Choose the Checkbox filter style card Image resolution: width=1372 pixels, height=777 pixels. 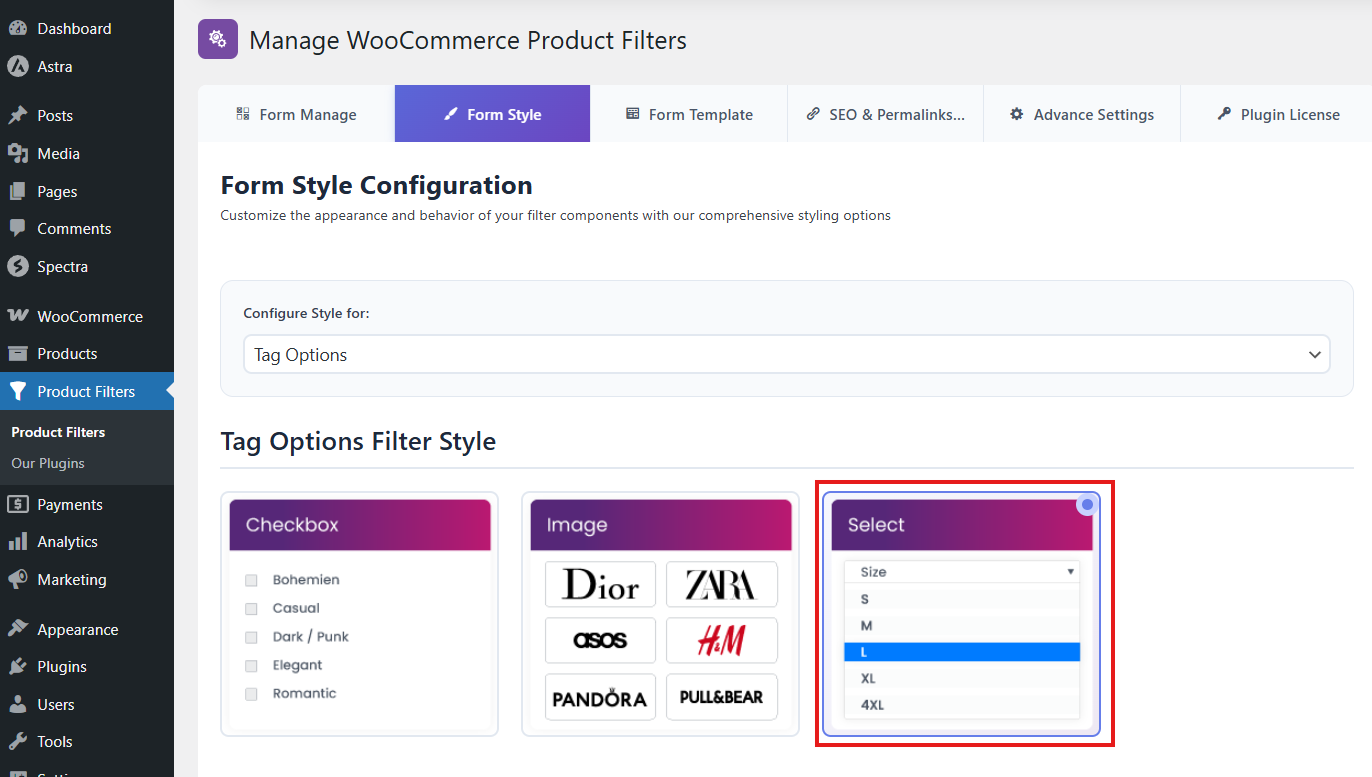(x=359, y=614)
